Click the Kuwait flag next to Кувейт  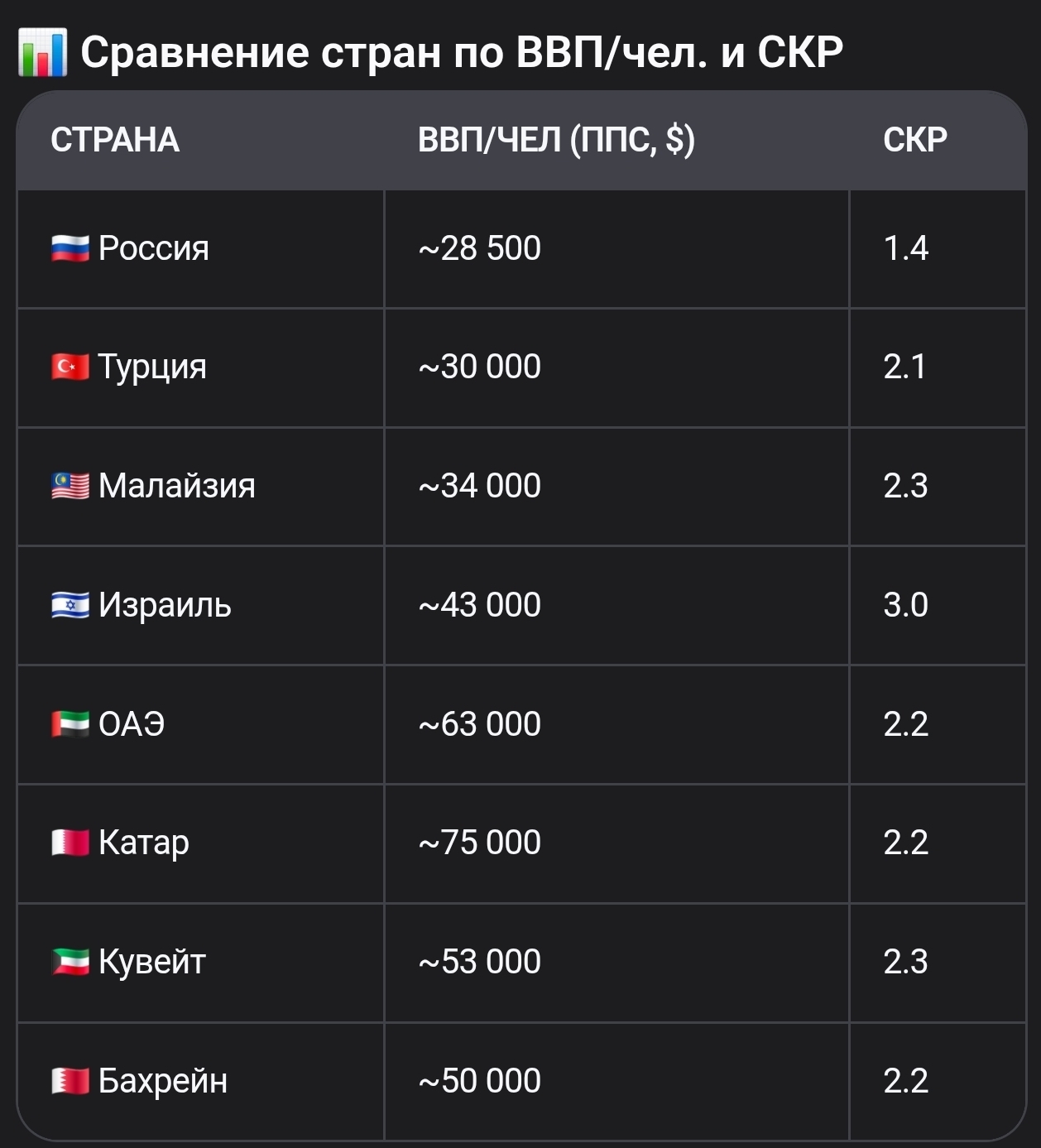tap(70, 962)
